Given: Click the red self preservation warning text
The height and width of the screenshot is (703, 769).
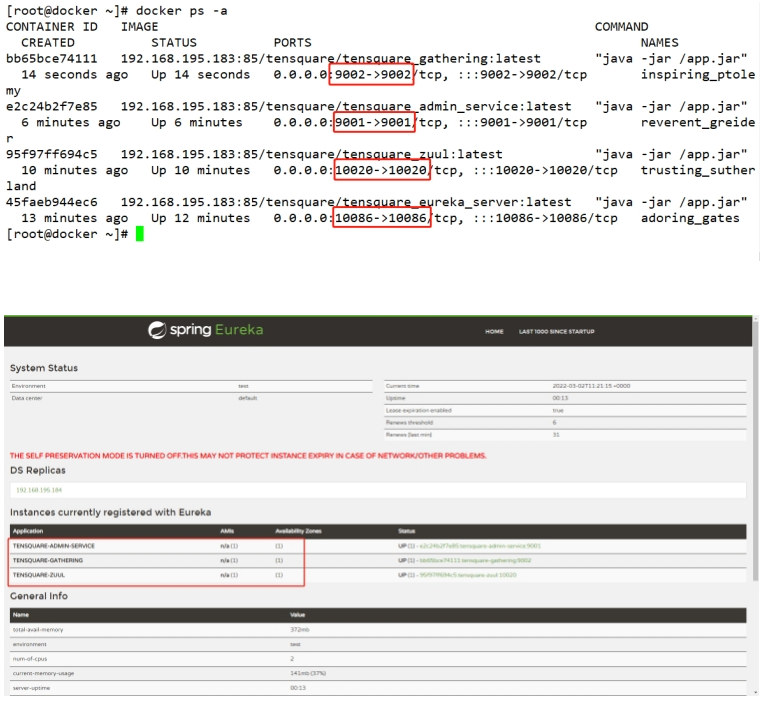Looking at the screenshot, I should click(248, 456).
